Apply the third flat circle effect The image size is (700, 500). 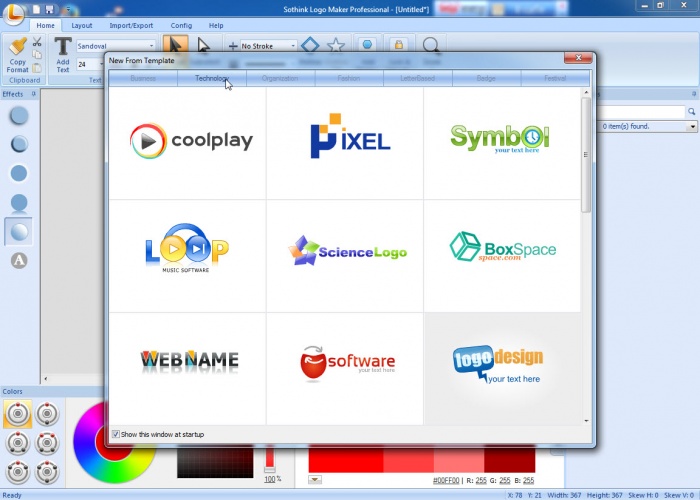[19, 173]
